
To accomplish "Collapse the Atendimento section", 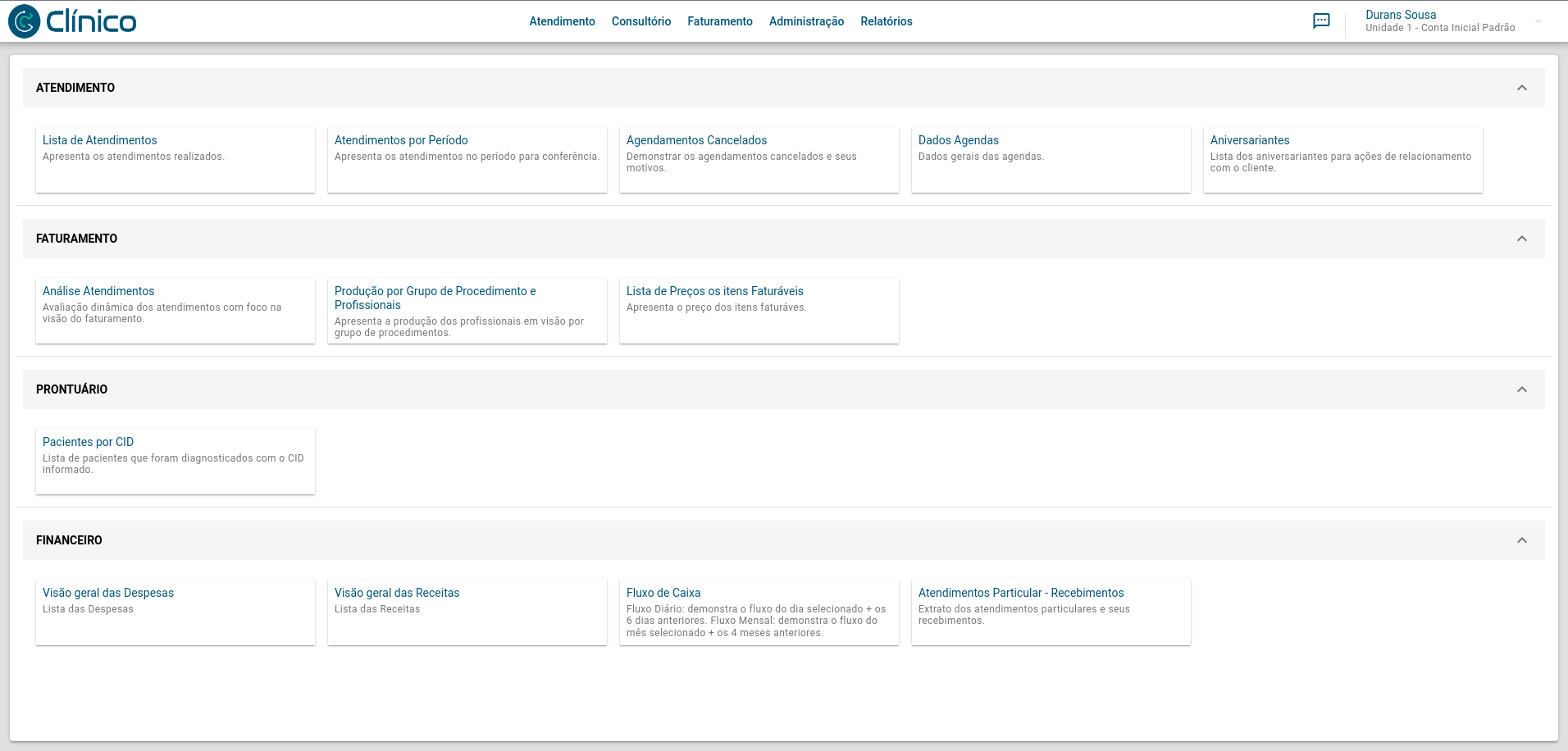I will [x=1521, y=88].
